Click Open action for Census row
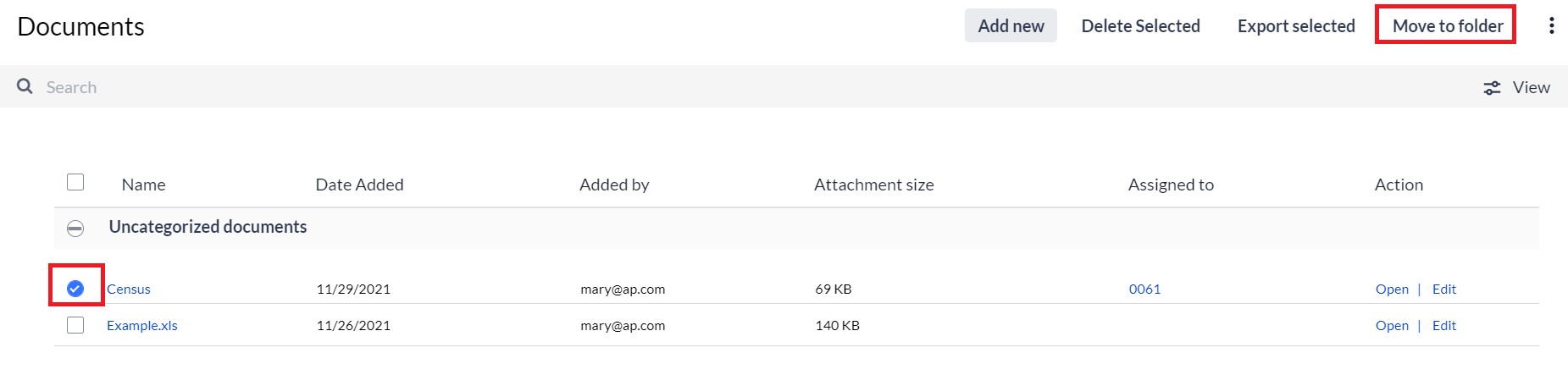The image size is (1568, 375). point(1392,290)
